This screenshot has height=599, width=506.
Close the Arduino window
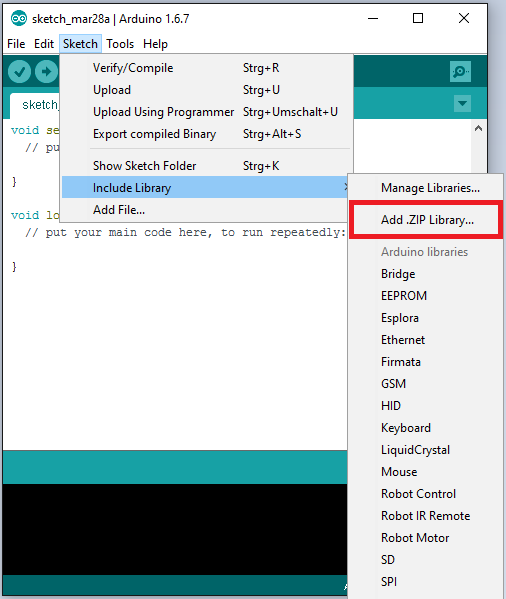click(464, 18)
